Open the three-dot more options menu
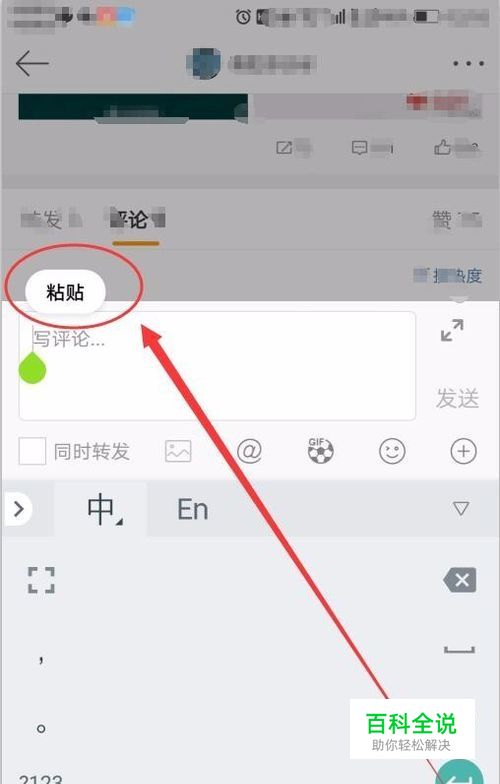 pyautogui.click(x=468, y=64)
